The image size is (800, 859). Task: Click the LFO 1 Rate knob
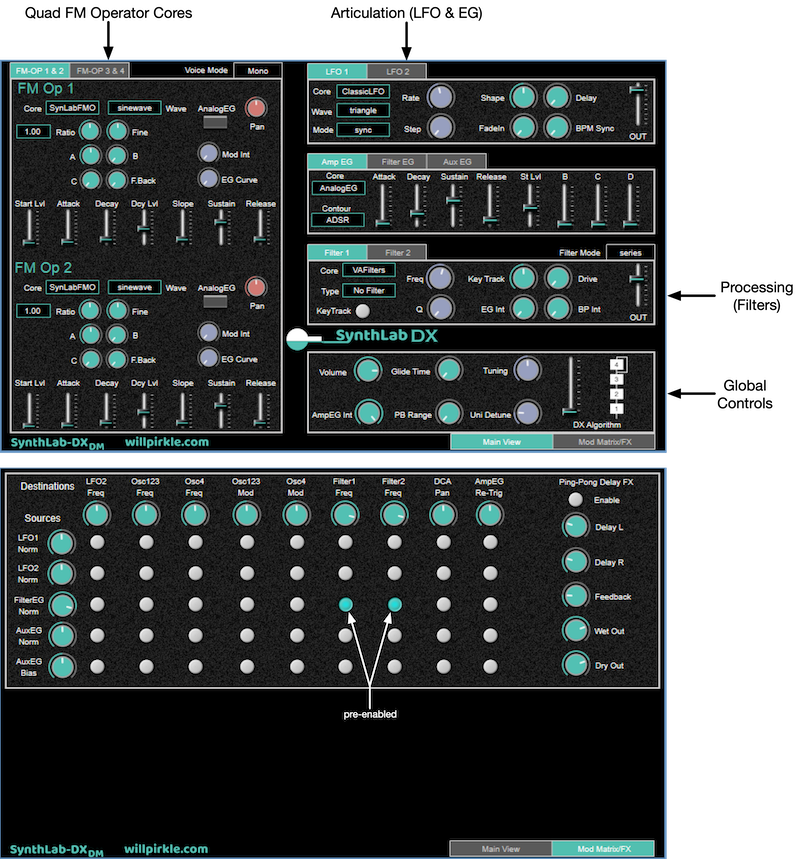coord(441,97)
